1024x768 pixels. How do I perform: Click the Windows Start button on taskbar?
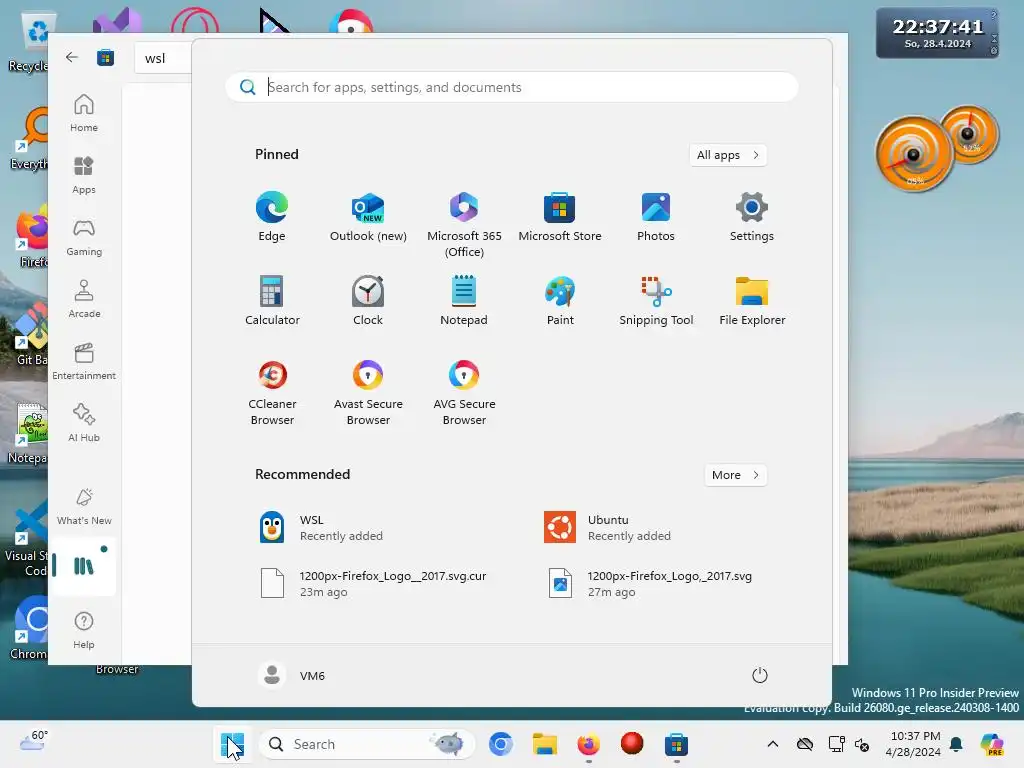point(232,744)
